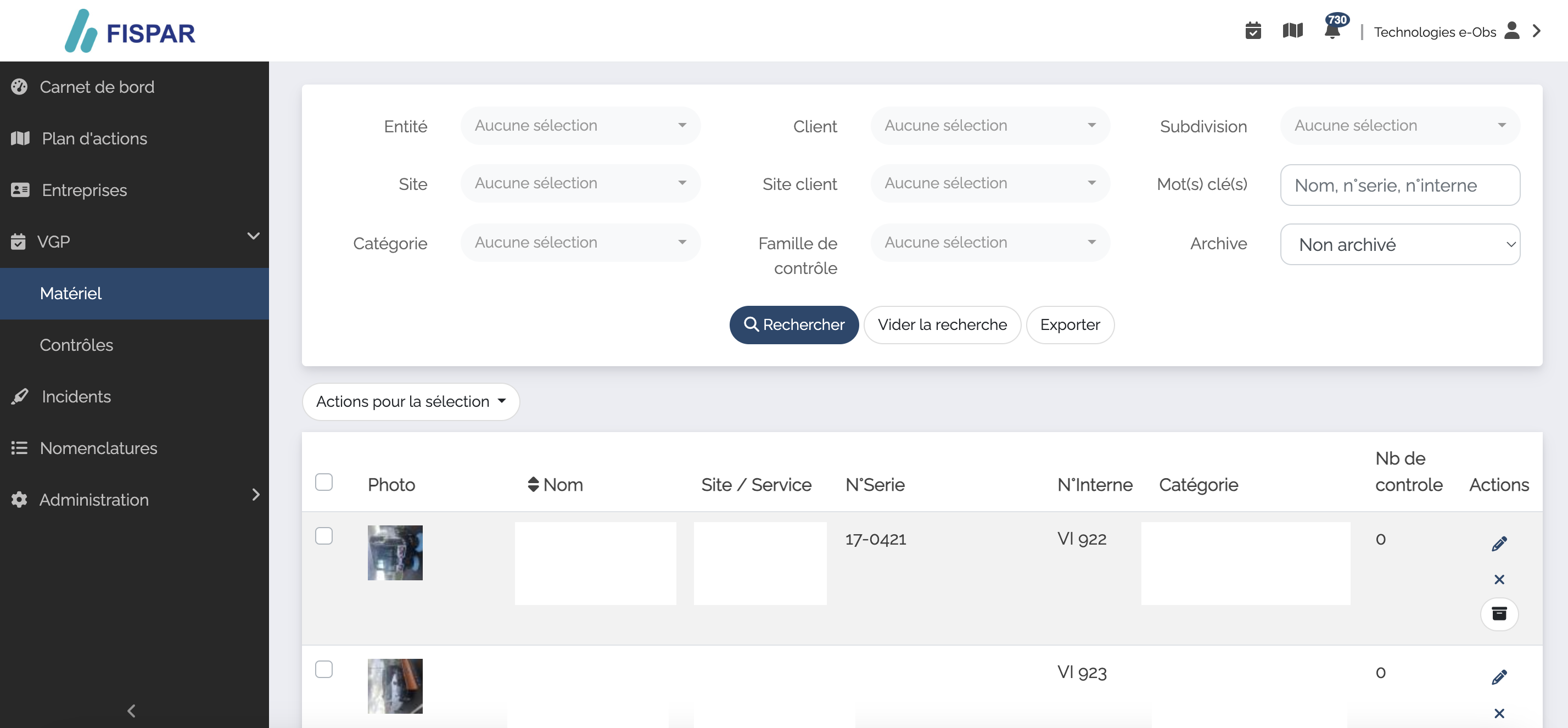
Task: Click the delete archive icon for VI 922
Action: [1500, 613]
